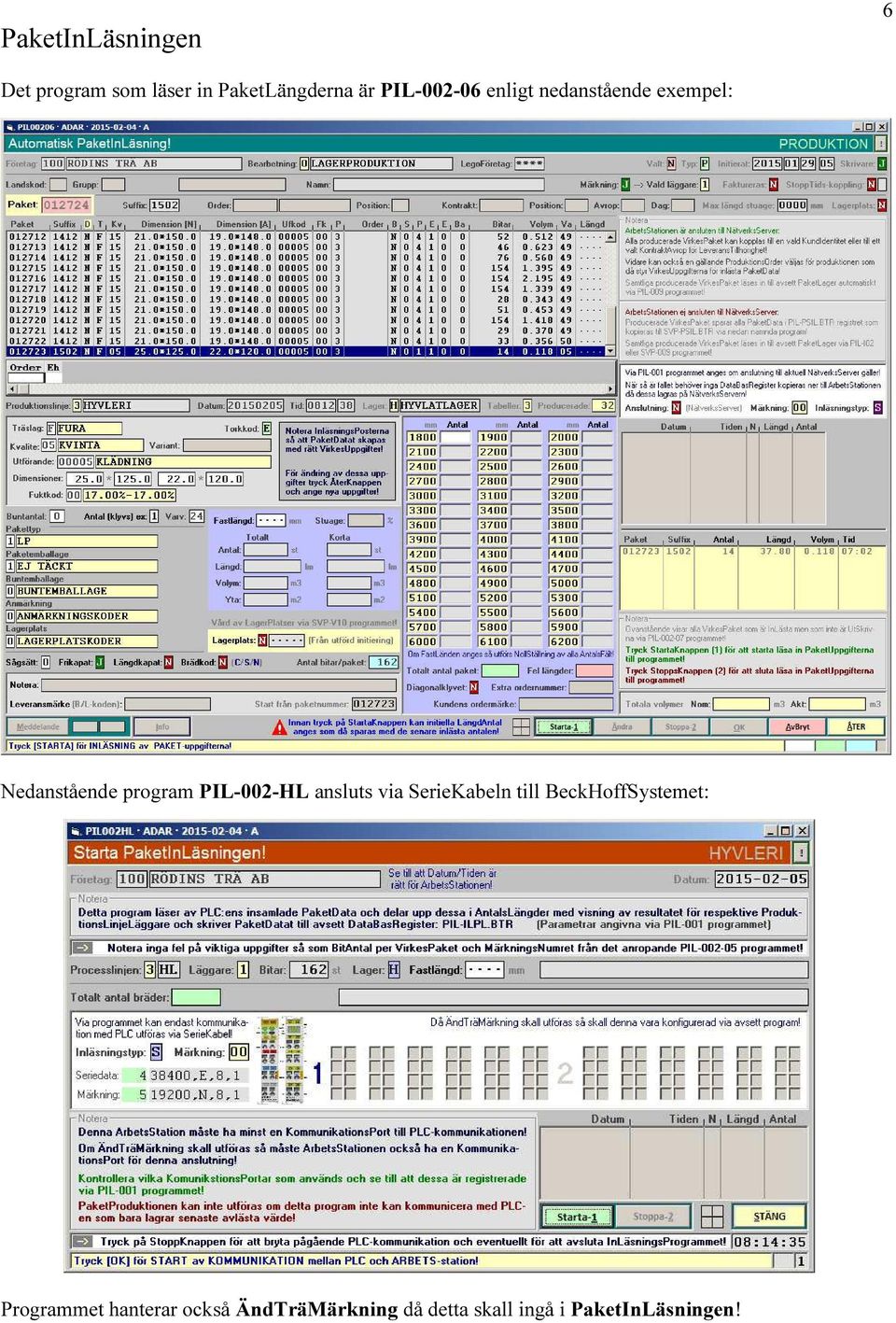896x1323 pixels.
Task: Click the Stoppa-2 button in PIL00206 window
Action: pyautogui.click(x=680, y=726)
